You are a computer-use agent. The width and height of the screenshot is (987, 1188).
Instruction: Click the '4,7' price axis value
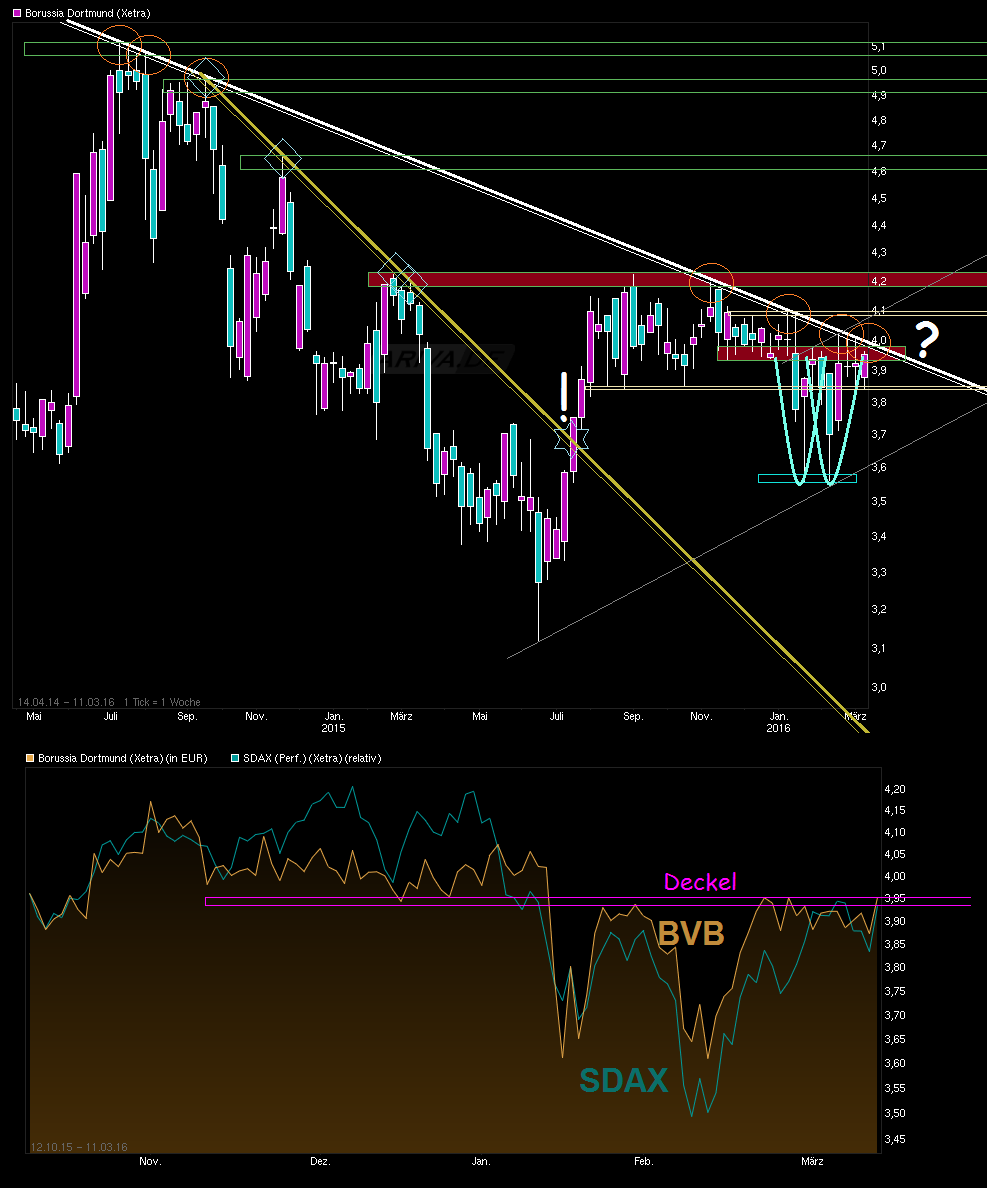(x=879, y=145)
